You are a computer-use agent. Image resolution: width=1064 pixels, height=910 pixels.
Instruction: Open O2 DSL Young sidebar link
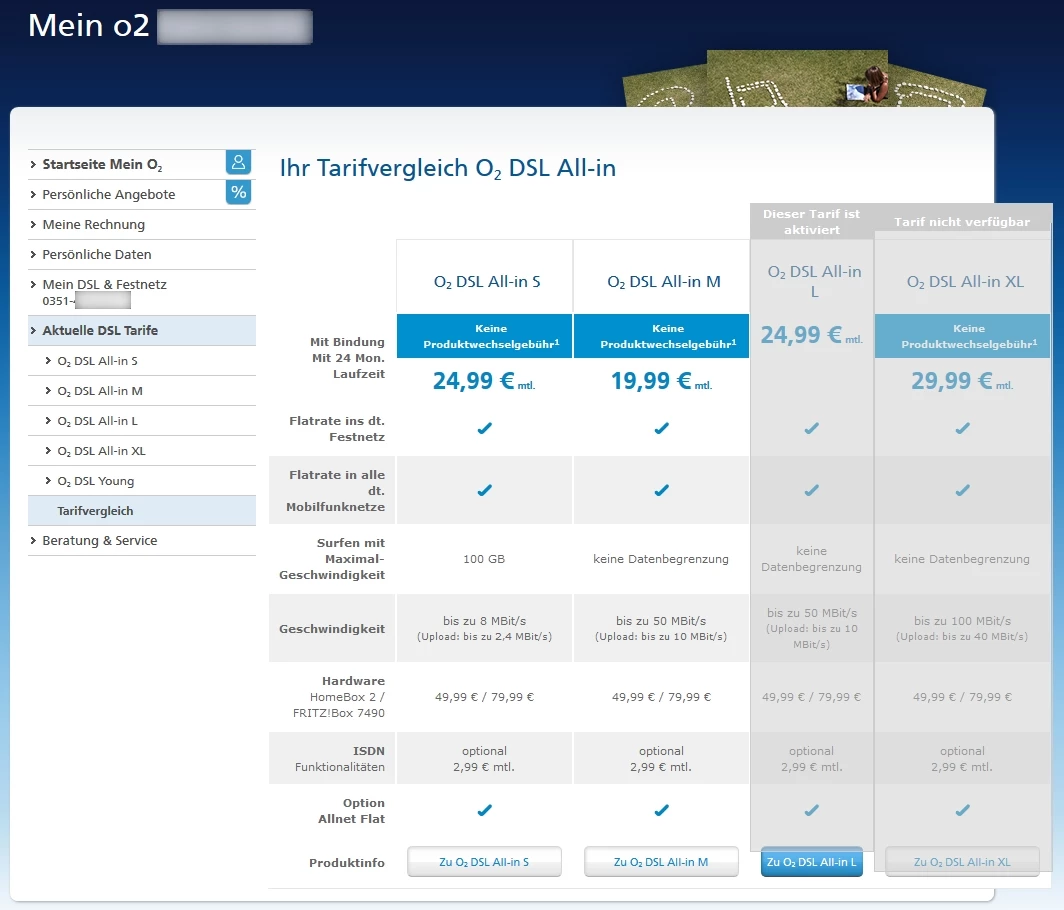(x=96, y=480)
